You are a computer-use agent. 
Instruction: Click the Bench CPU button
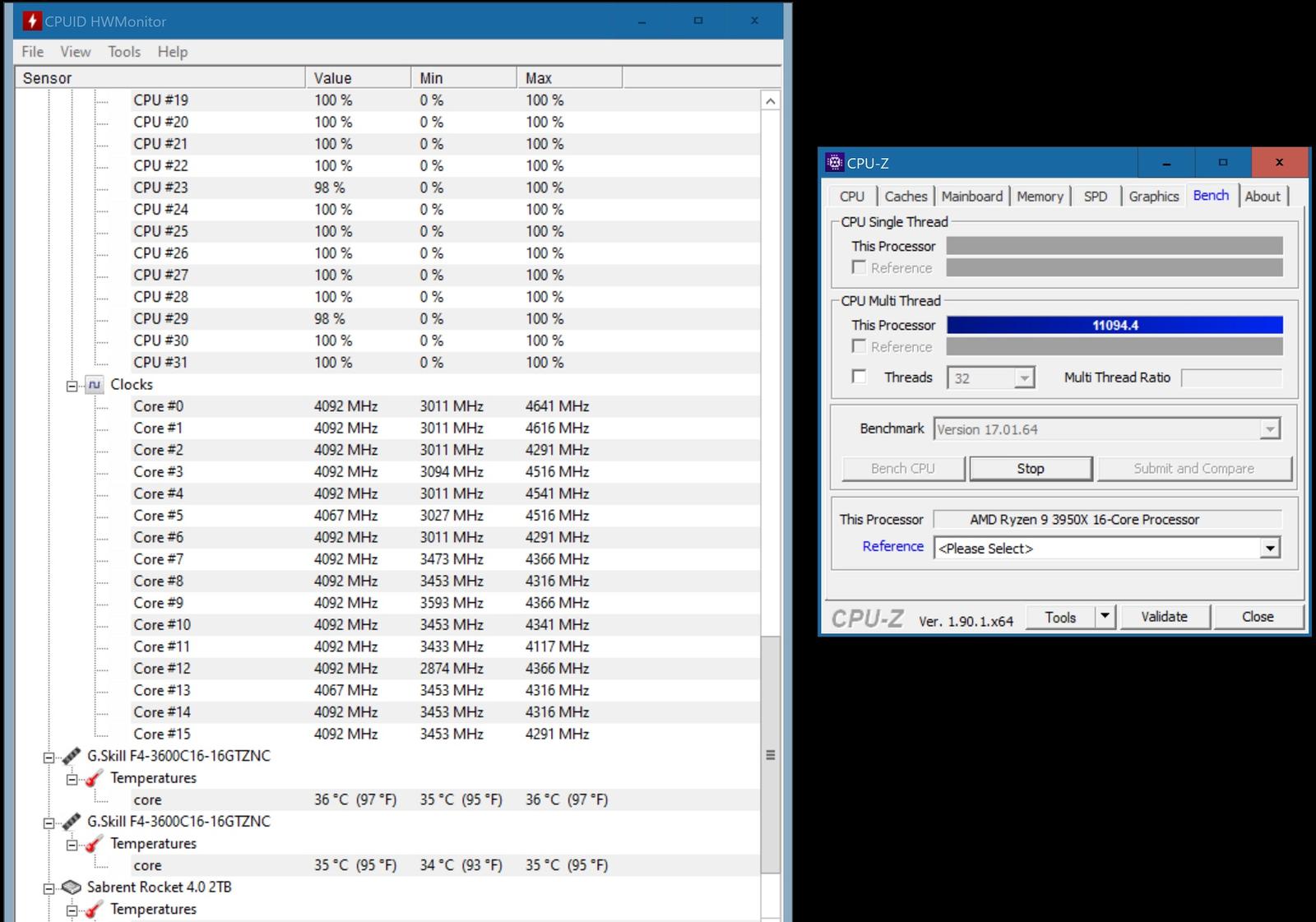point(903,469)
